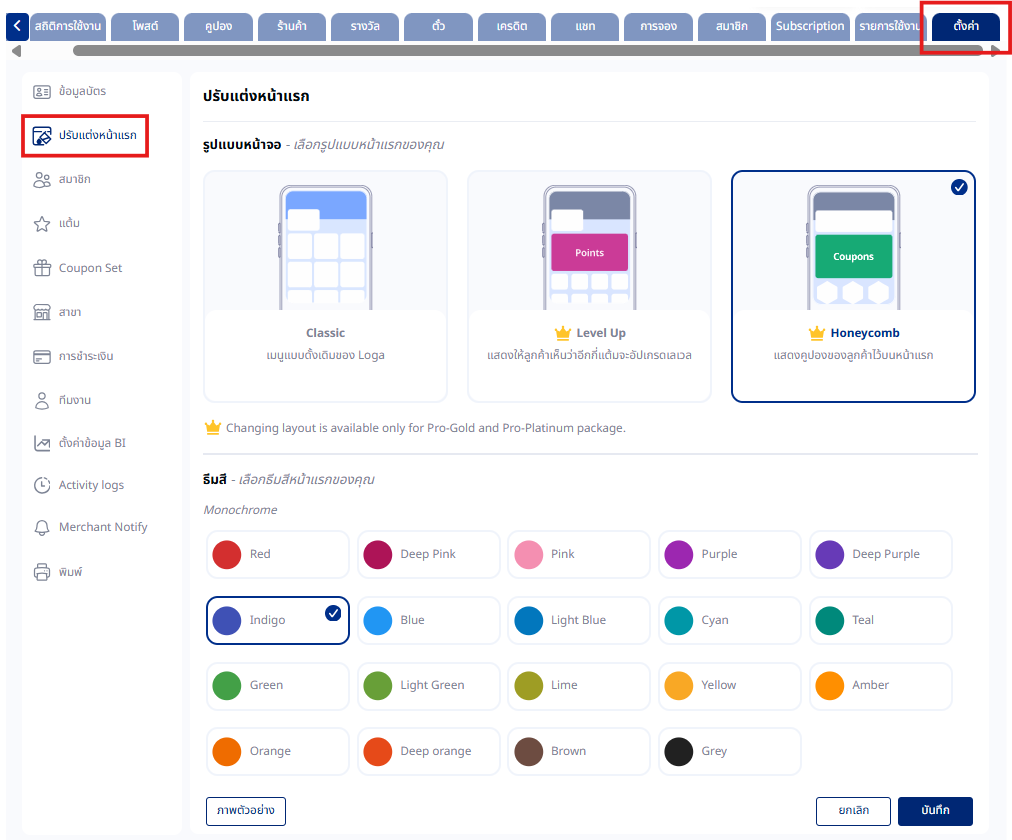
Task: Open Coupon Set gift icon
Action: pos(42,268)
